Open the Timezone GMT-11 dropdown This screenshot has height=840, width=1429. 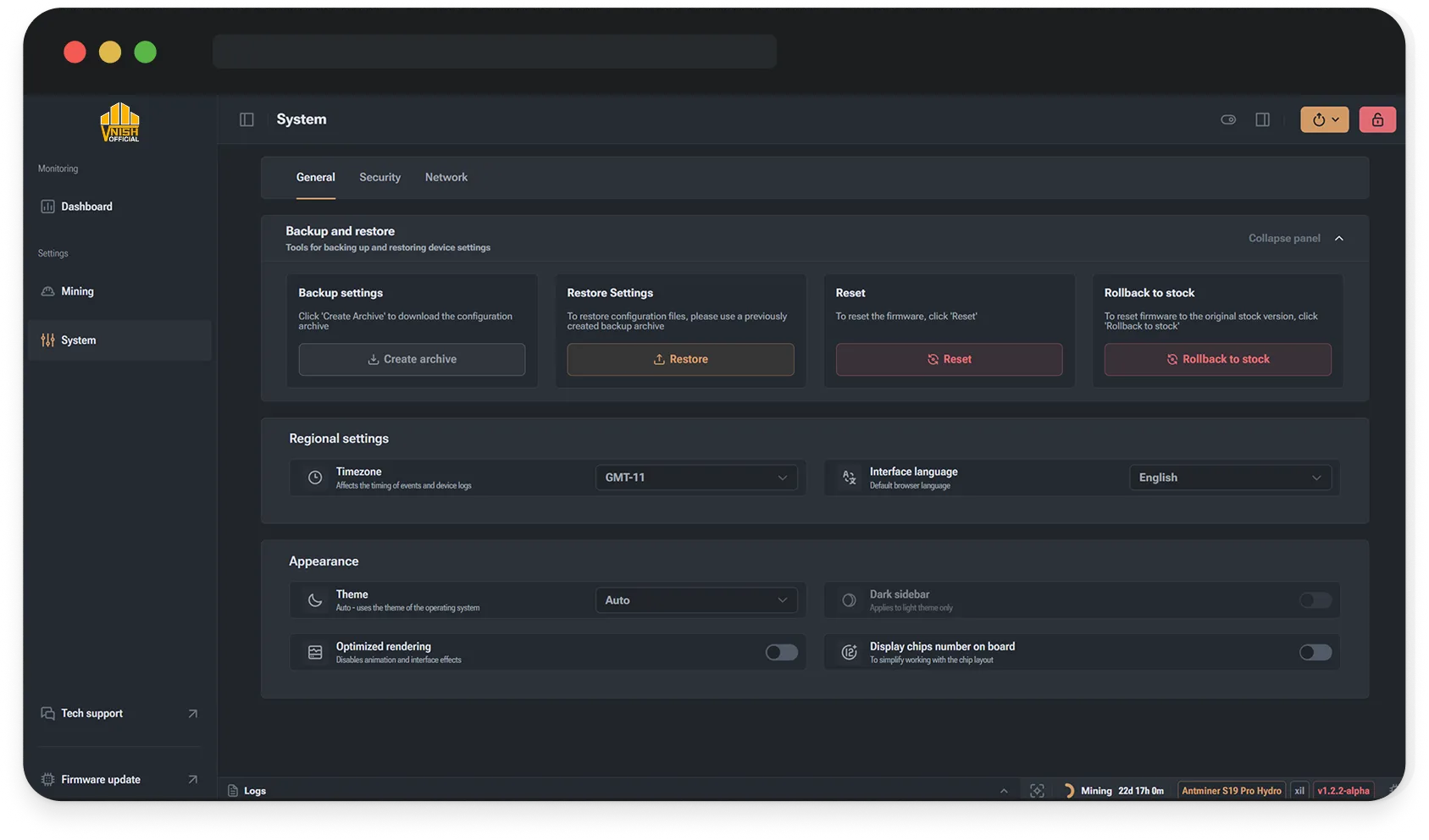(695, 478)
